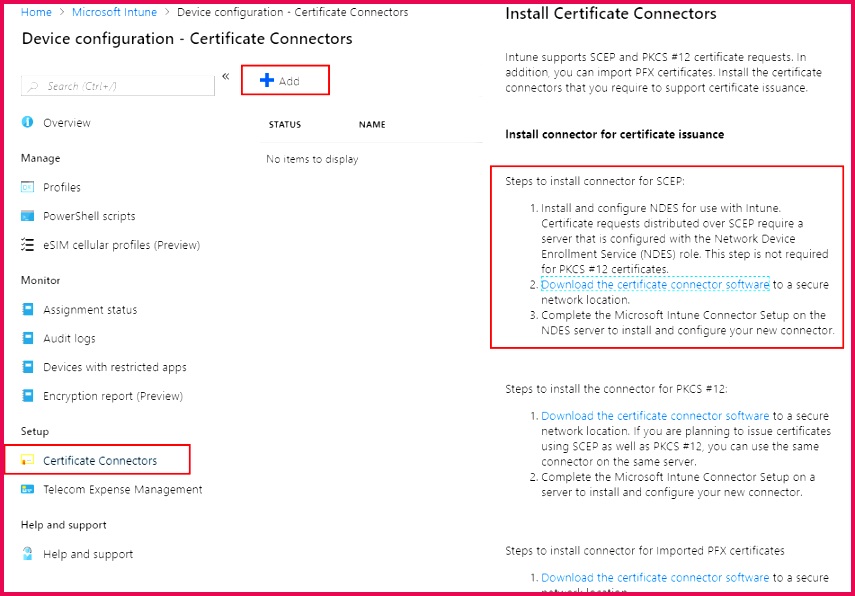Image resolution: width=855 pixels, height=596 pixels.
Task: Open Help and support menu item
Action: [88, 554]
